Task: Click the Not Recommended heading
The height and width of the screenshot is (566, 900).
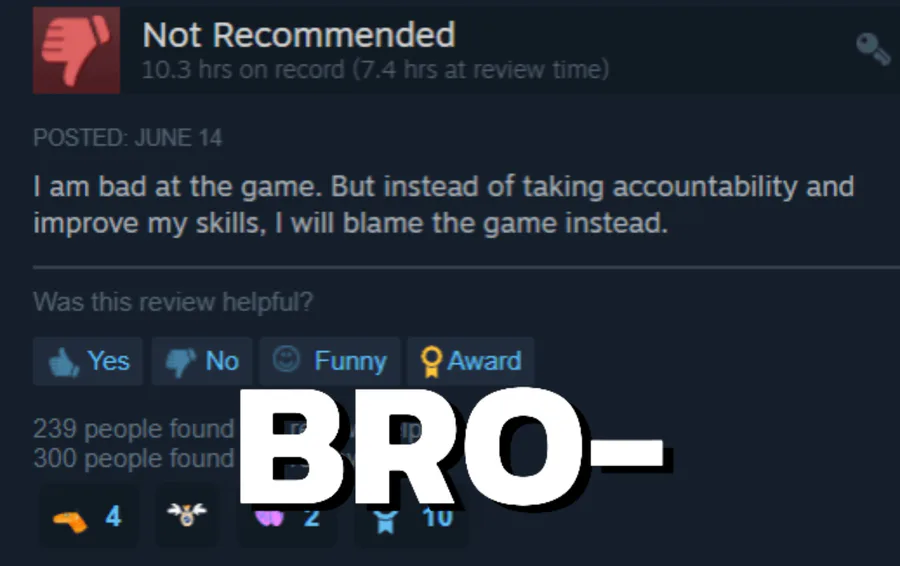Action: pos(299,35)
